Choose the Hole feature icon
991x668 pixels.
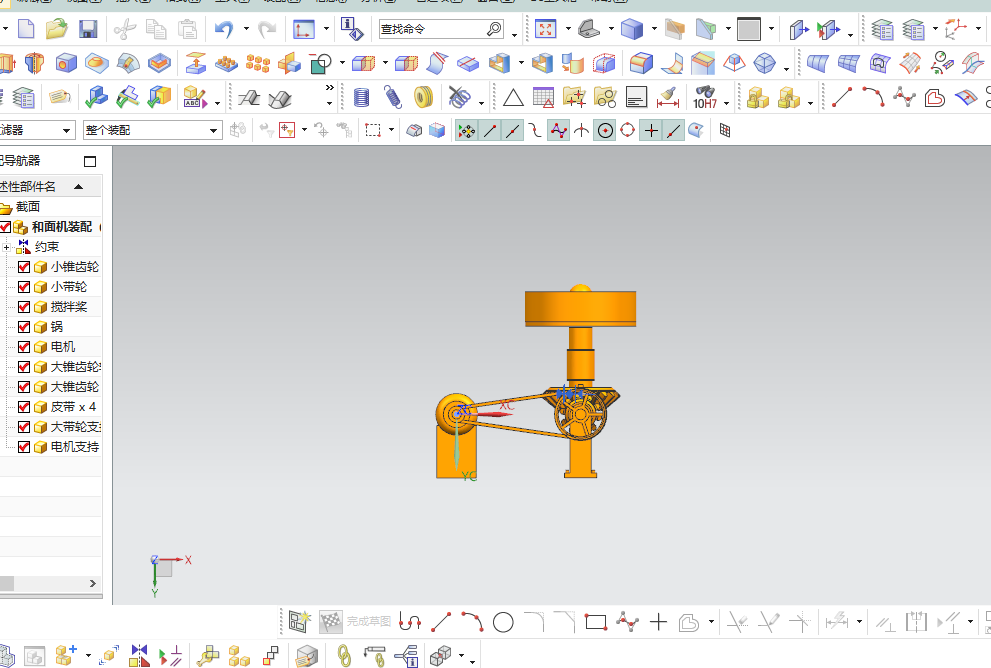click(66, 63)
